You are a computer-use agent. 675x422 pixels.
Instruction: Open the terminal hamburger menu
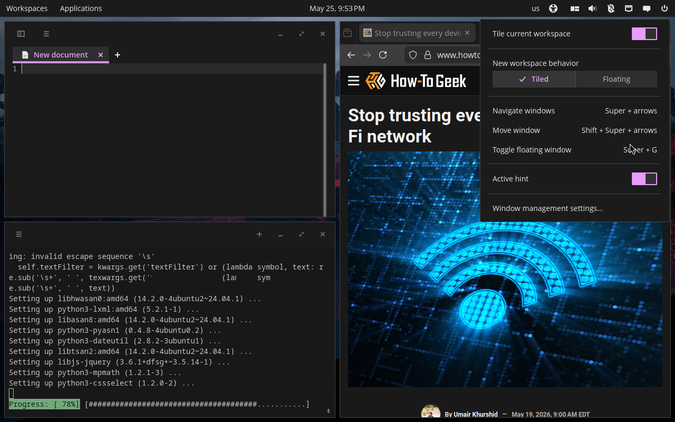[19, 234]
